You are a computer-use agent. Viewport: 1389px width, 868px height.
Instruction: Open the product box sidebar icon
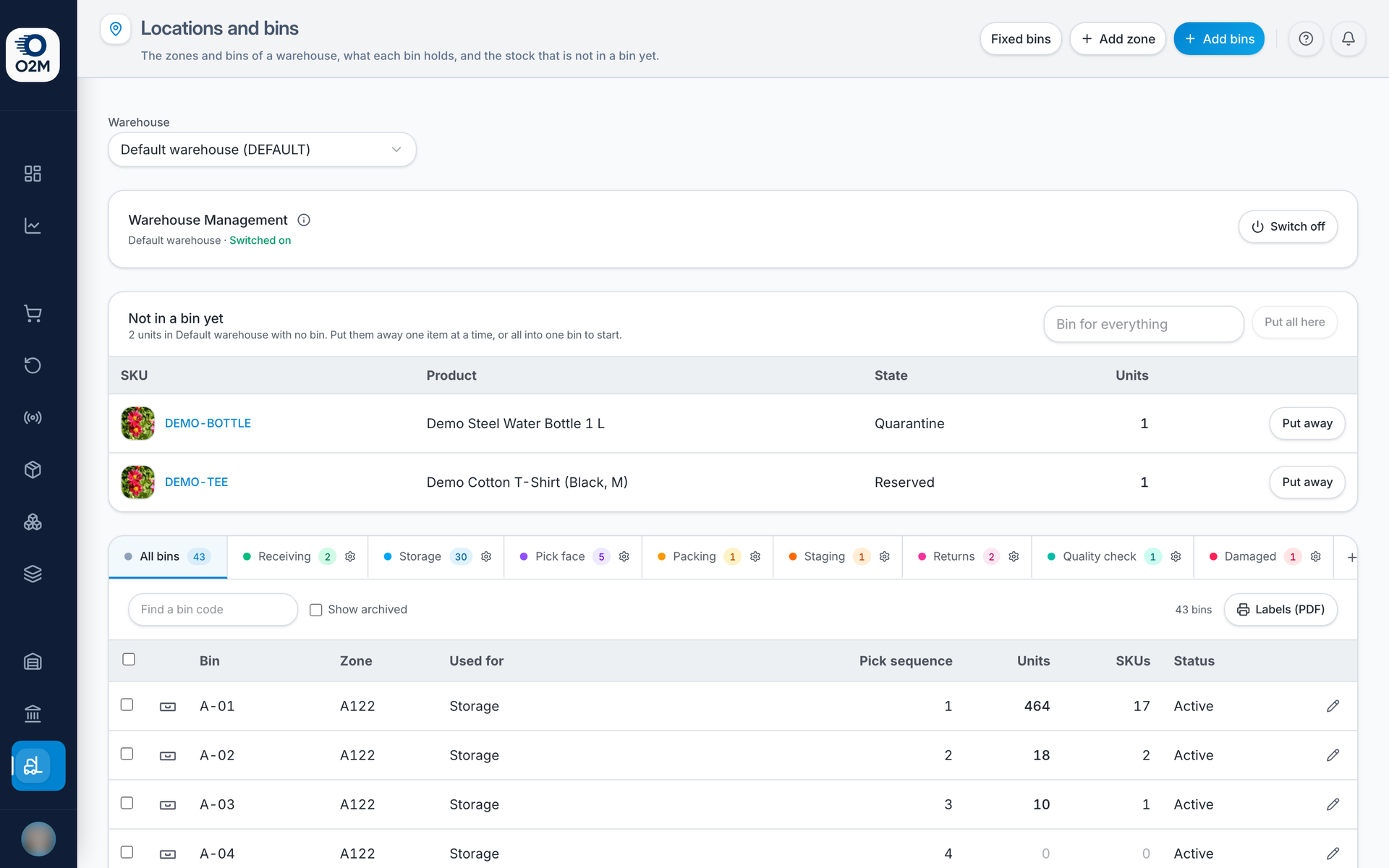pyautogui.click(x=33, y=469)
